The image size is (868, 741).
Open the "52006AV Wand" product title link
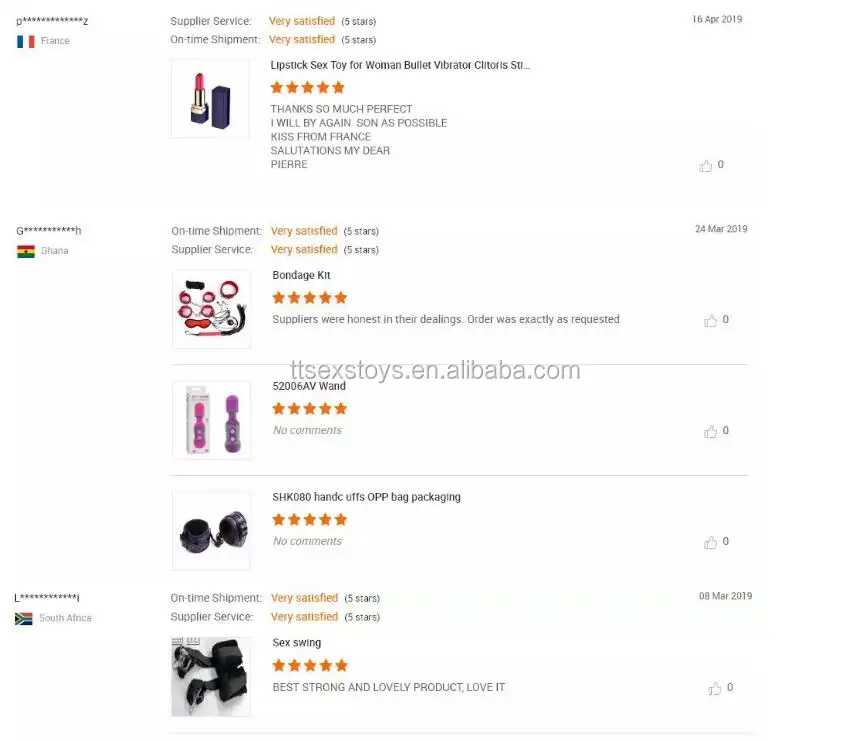(309, 386)
